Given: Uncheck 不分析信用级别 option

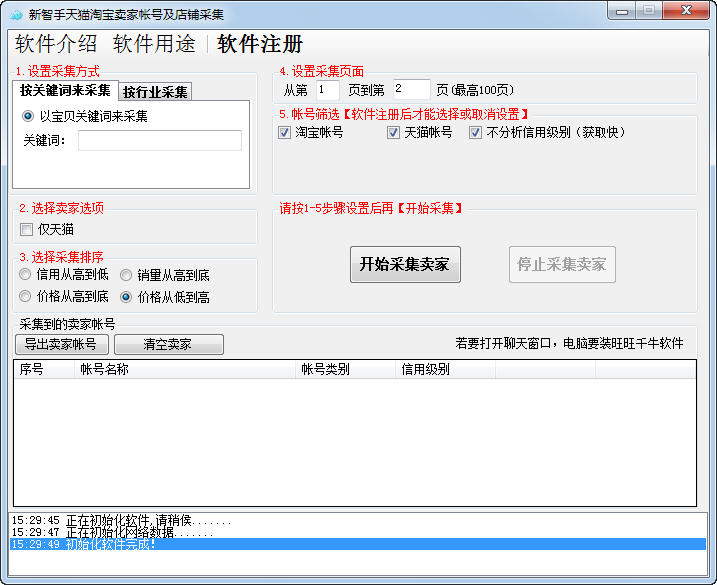Looking at the screenshot, I should tap(476, 133).
